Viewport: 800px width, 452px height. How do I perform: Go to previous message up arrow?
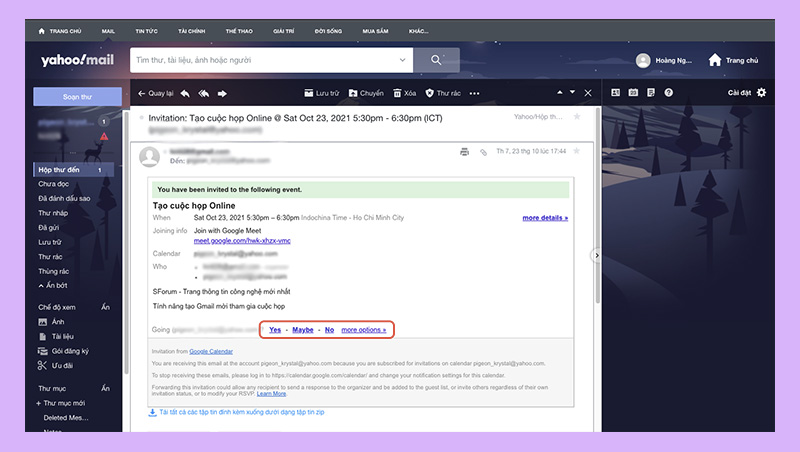(x=560, y=92)
